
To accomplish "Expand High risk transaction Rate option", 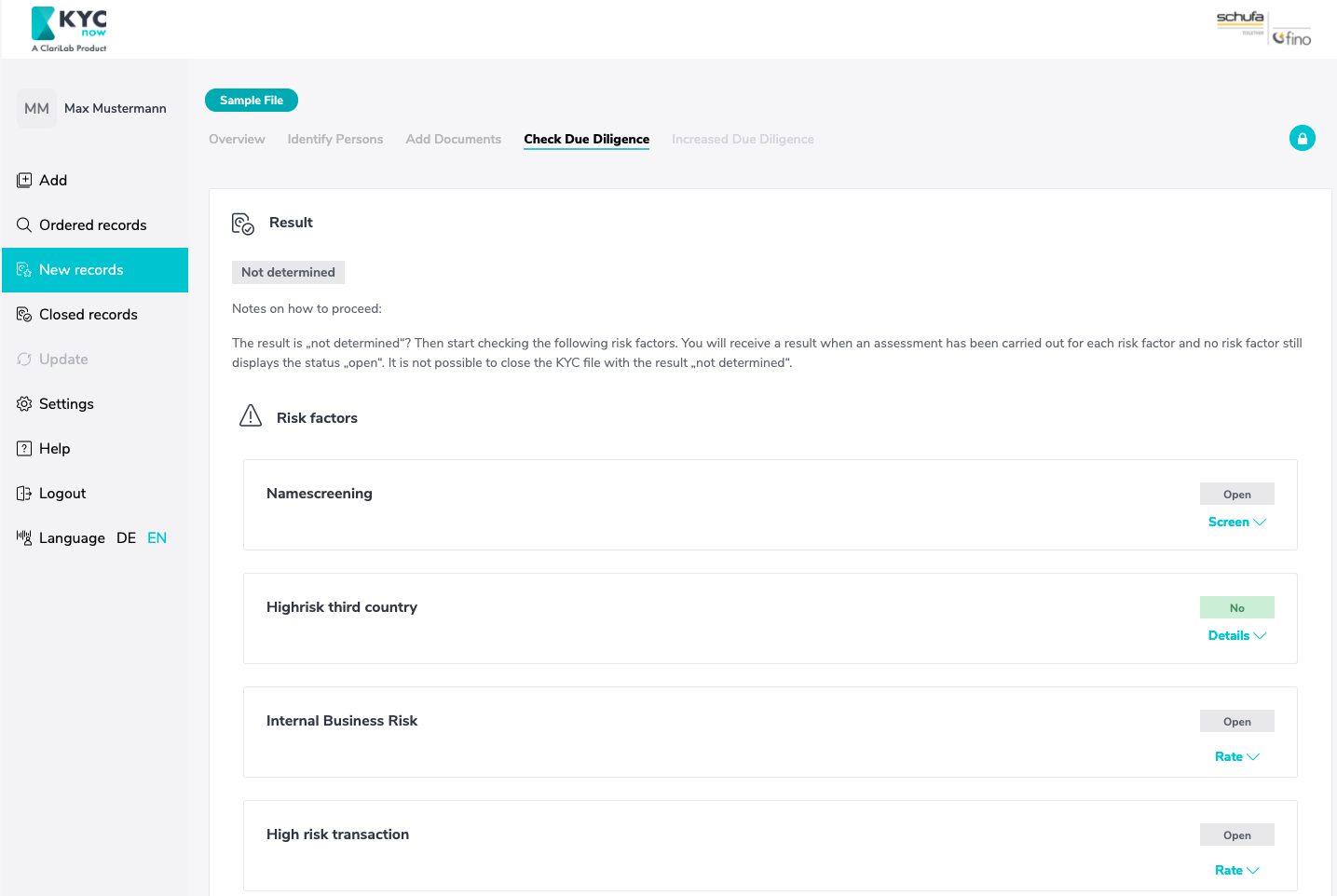I will click(x=1236, y=870).
